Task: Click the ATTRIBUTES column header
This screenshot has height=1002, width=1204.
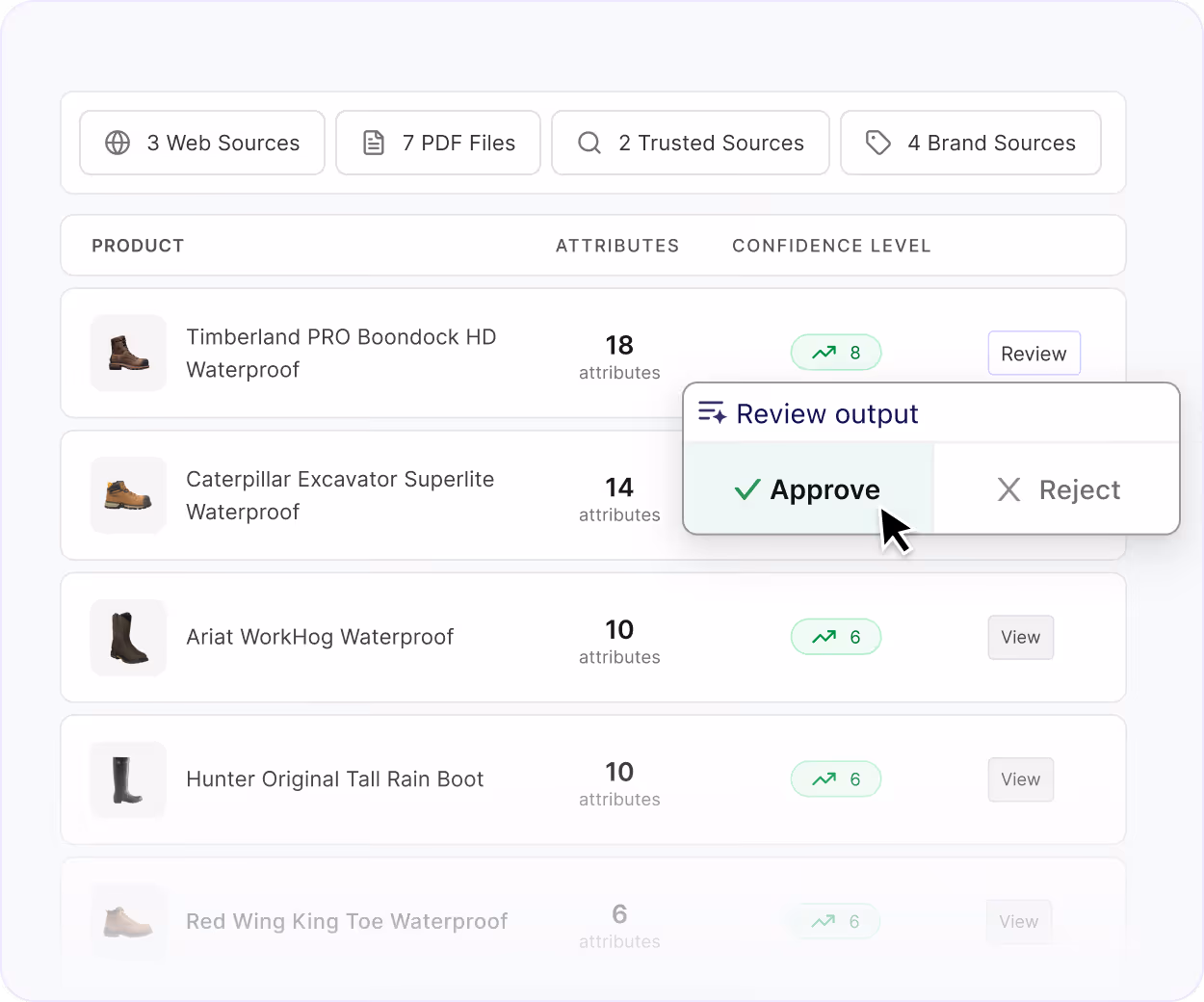Action: click(617, 246)
